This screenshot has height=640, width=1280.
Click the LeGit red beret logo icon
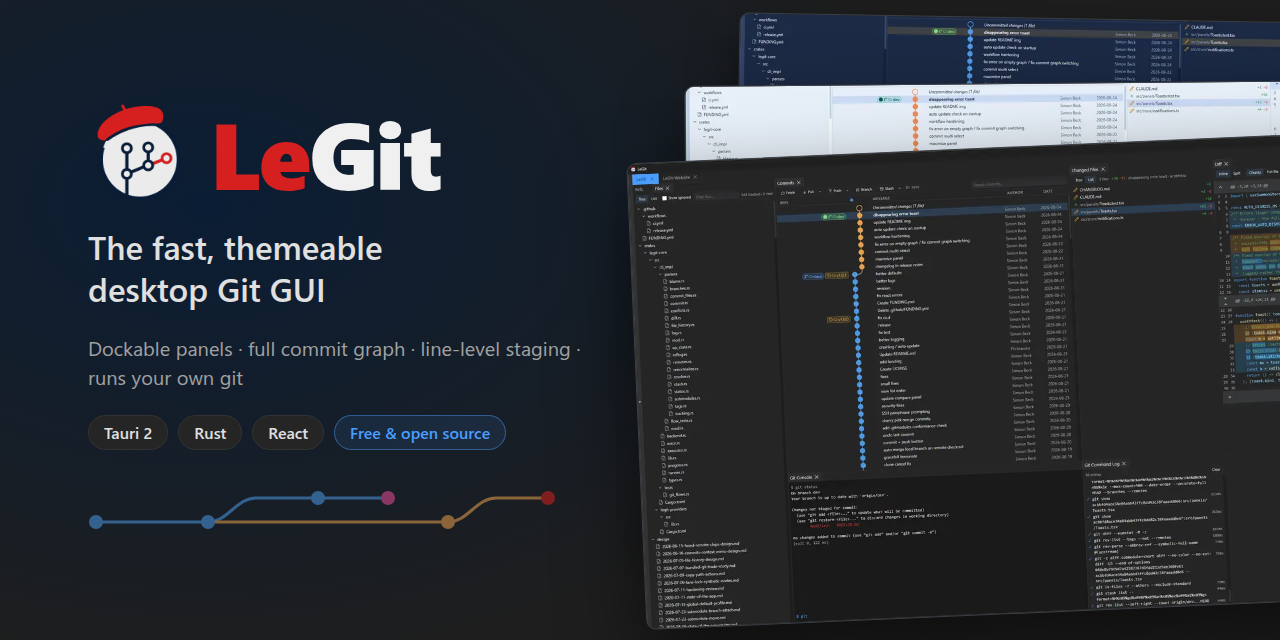point(138,151)
